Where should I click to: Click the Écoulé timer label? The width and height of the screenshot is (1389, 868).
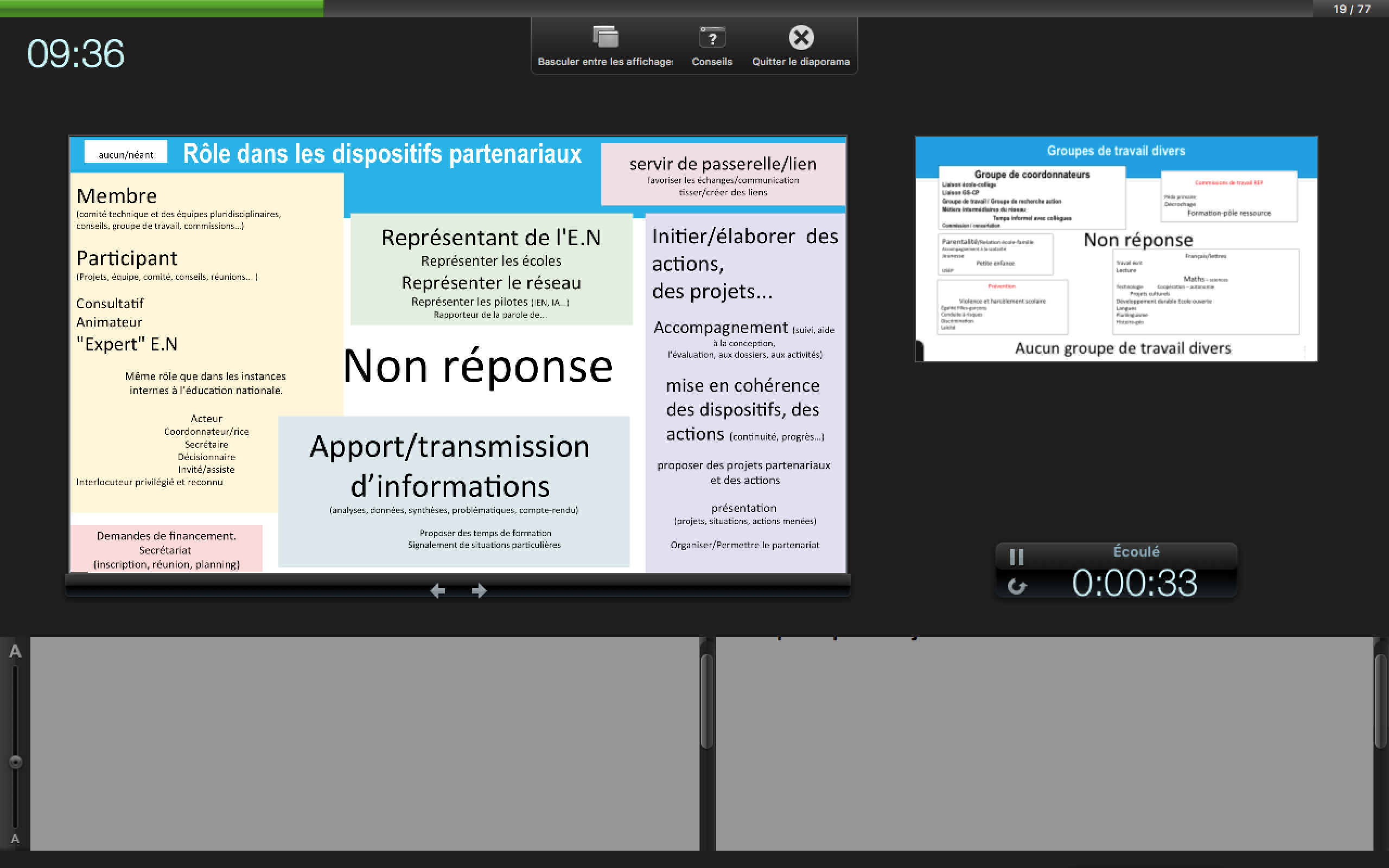[1136, 552]
